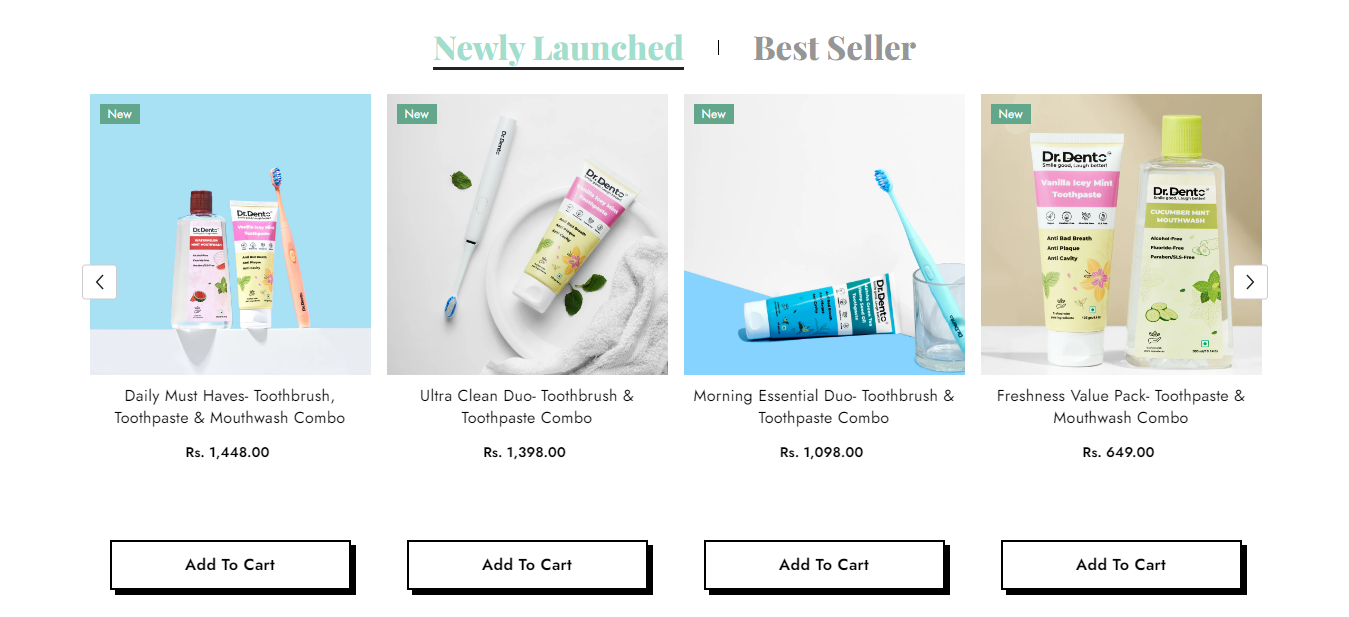Click the previous products arrow
This screenshot has height=617, width=1349.
(99, 282)
